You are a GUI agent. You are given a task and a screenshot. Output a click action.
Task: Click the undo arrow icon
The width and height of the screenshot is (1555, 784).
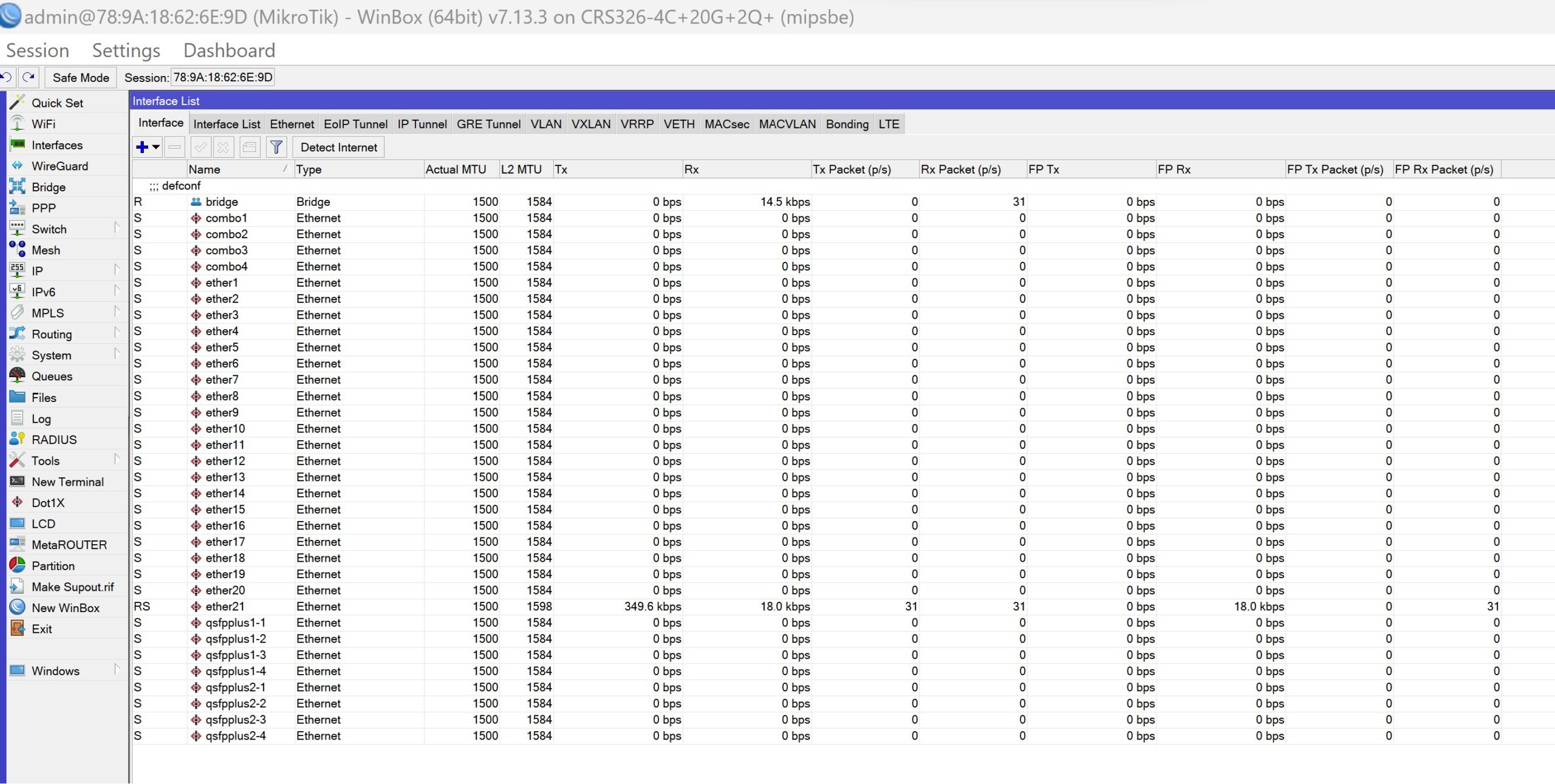pyautogui.click(x=7, y=77)
